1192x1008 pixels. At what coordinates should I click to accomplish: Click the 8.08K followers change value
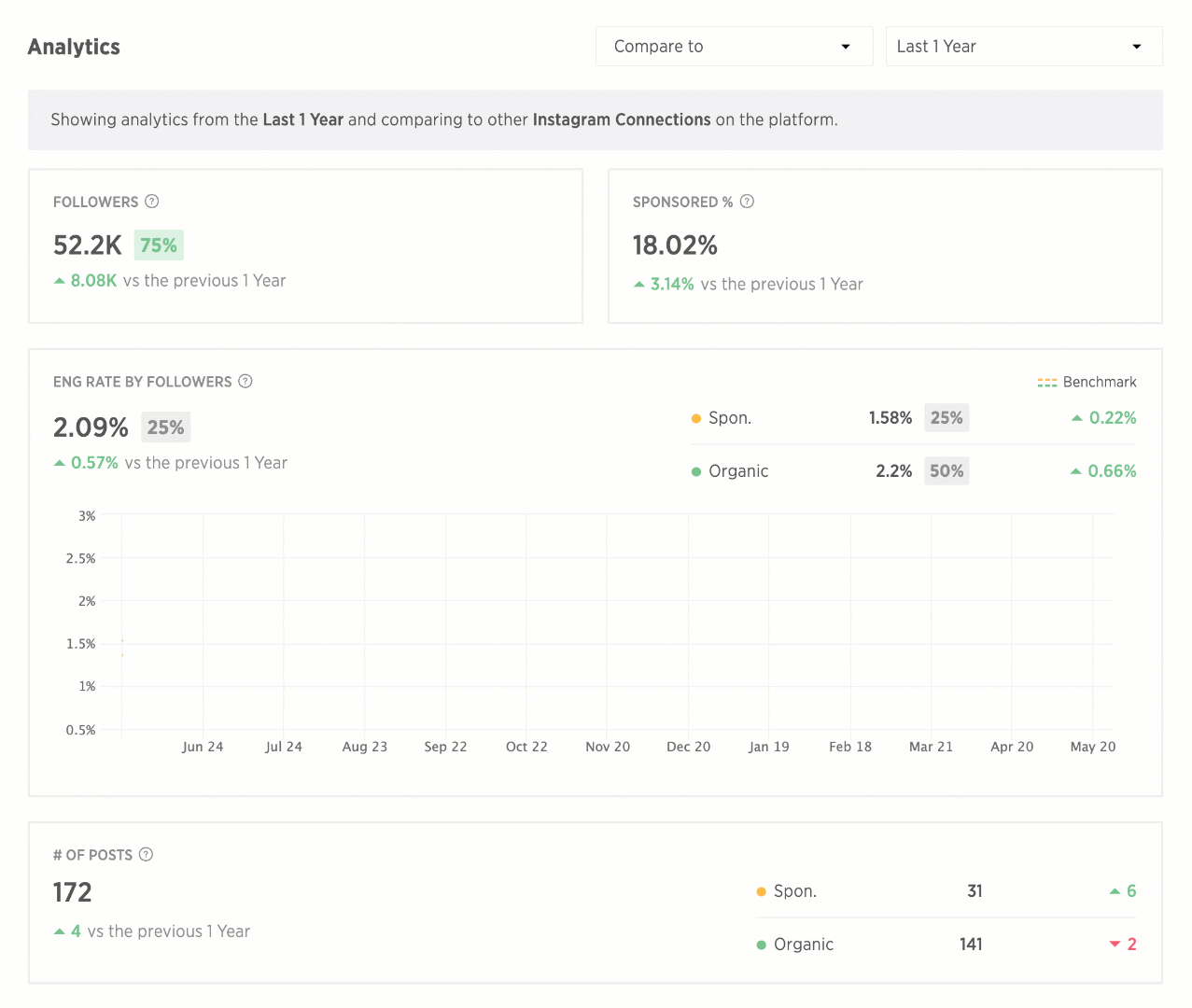coord(94,281)
